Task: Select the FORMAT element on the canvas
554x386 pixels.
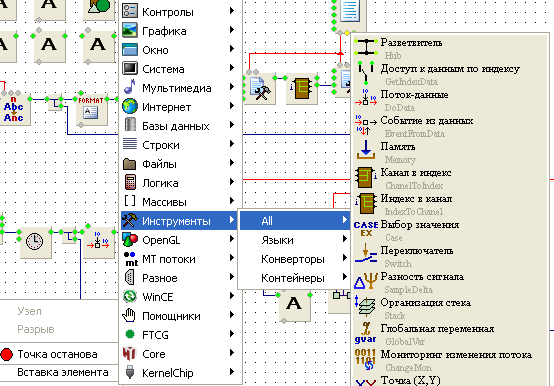Action: pyautogui.click(x=91, y=108)
